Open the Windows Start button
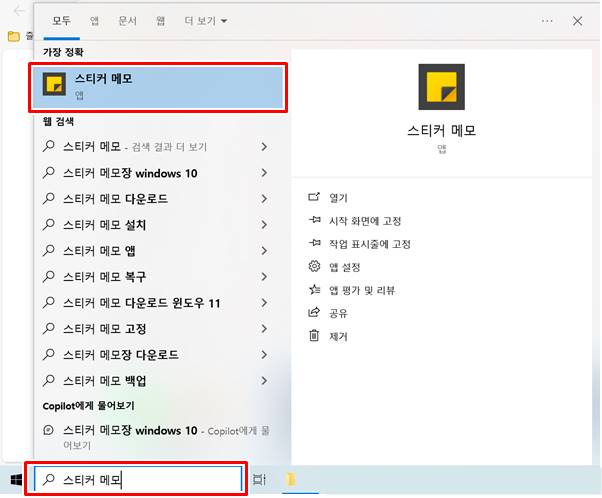This screenshot has height=498, width=602. click(x=16, y=480)
